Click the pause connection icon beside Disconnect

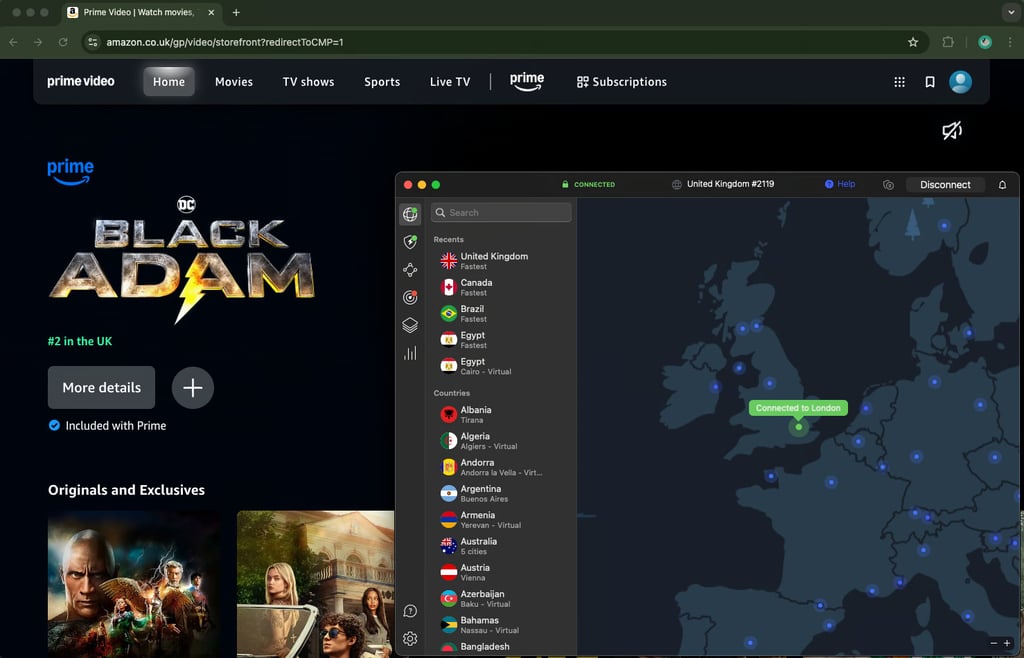888,185
